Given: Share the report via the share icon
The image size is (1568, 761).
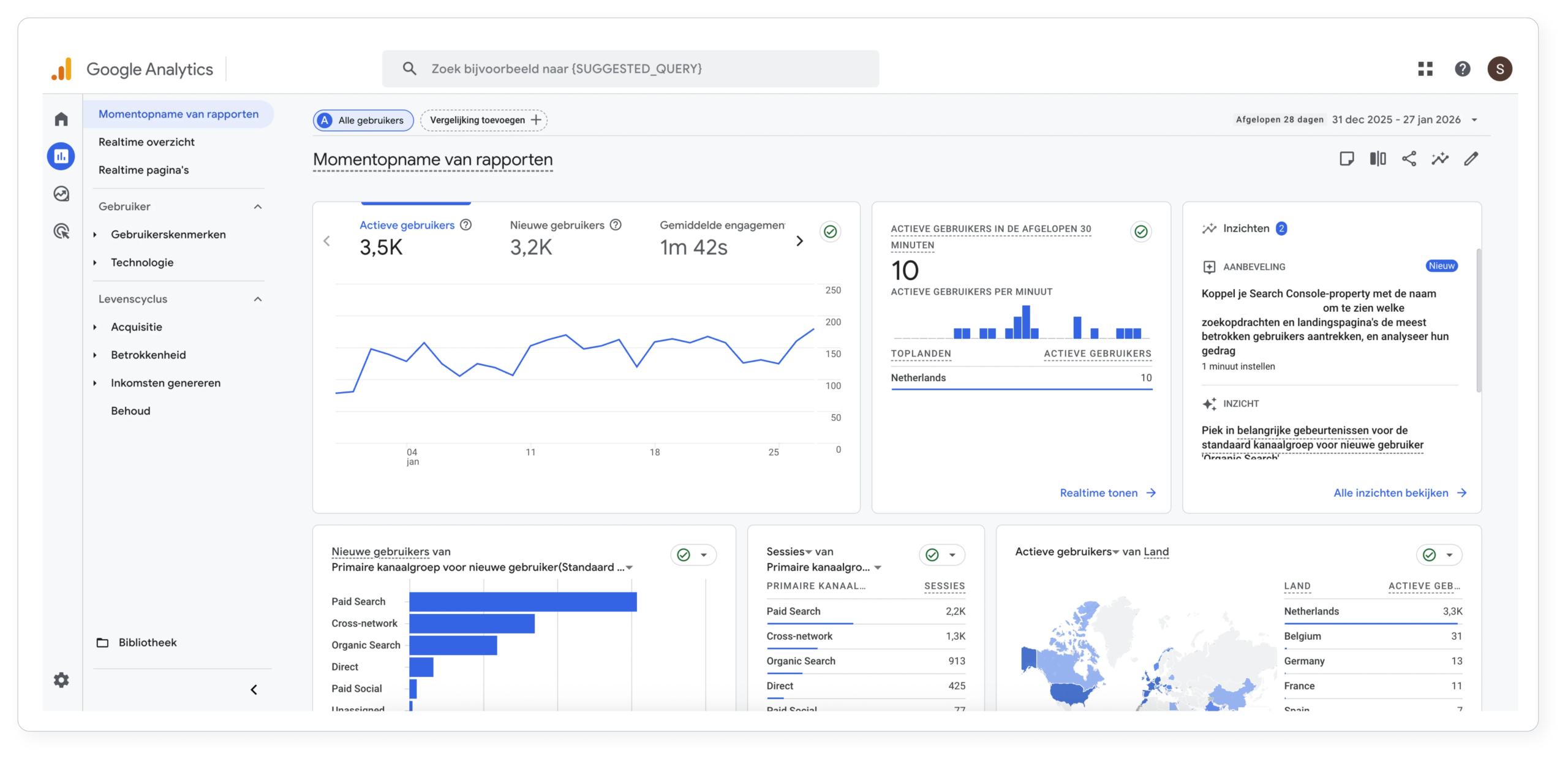Looking at the screenshot, I should coord(1409,158).
